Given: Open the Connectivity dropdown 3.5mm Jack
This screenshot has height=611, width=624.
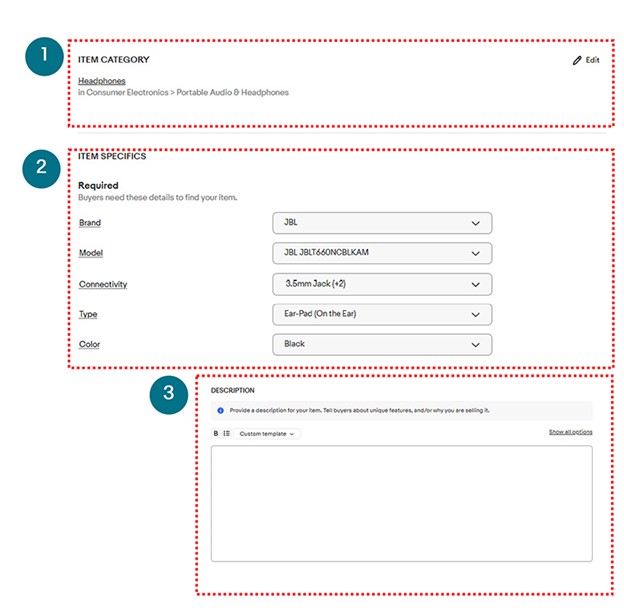Looking at the screenshot, I should pos(382,284).
